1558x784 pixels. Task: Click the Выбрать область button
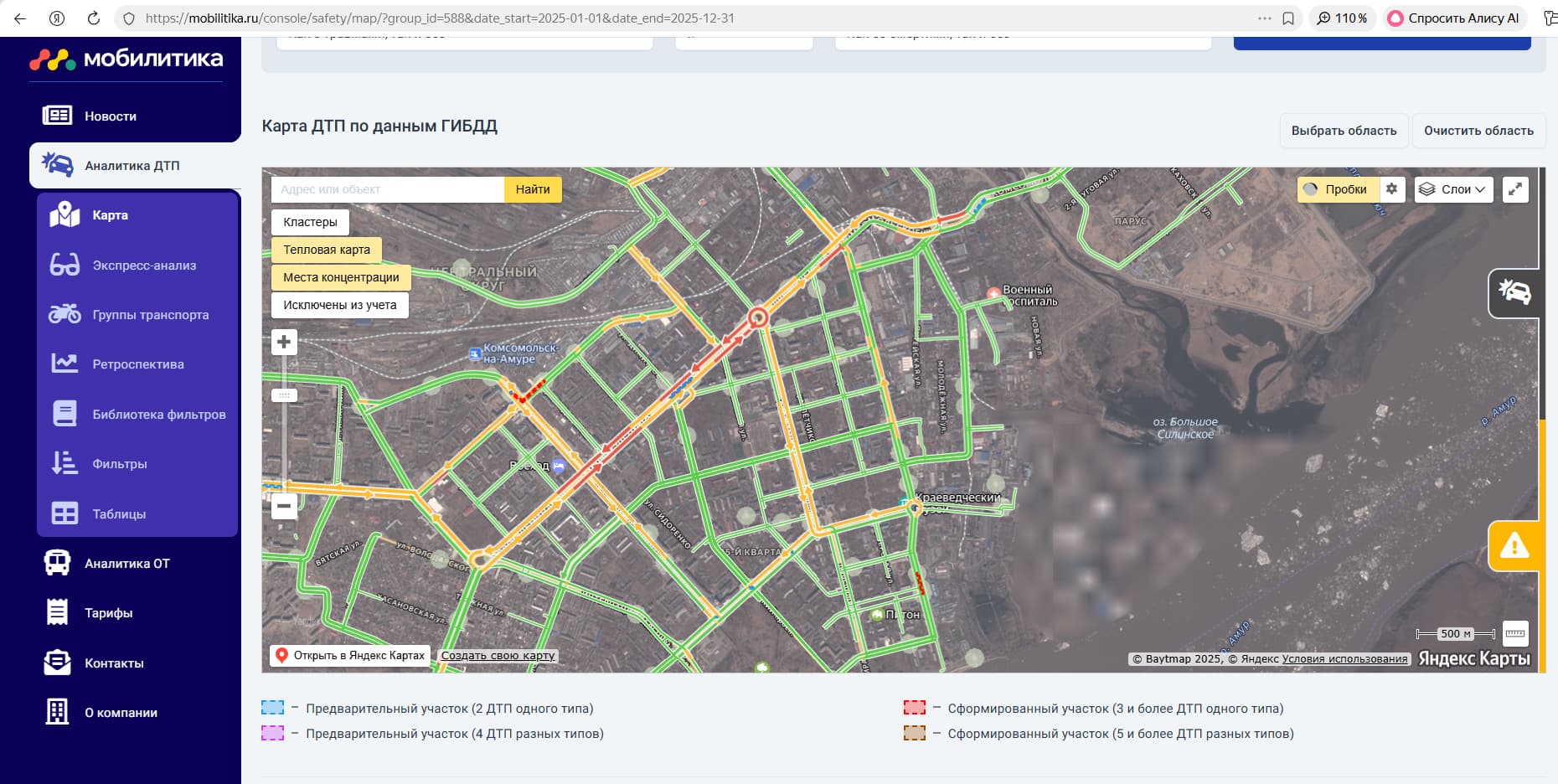coord(1344,131)
